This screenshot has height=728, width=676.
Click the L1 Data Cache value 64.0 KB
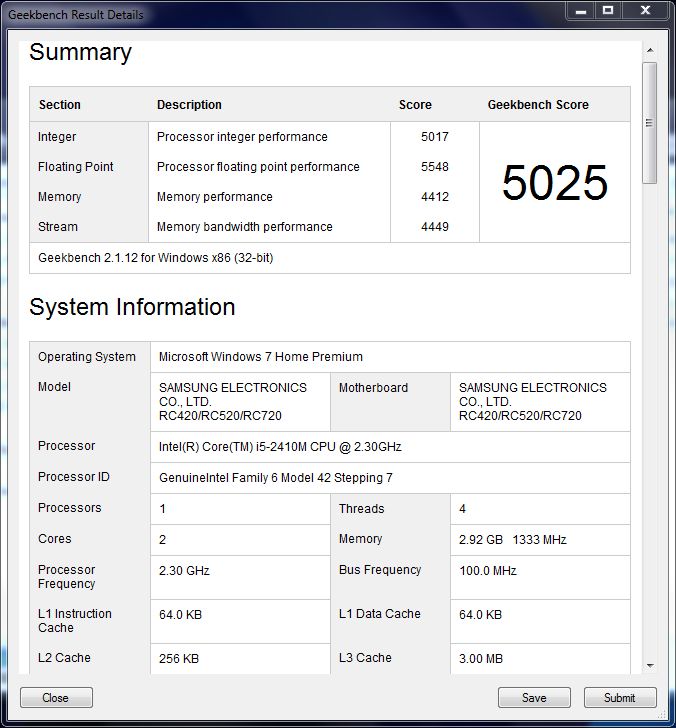click(480, 615)
